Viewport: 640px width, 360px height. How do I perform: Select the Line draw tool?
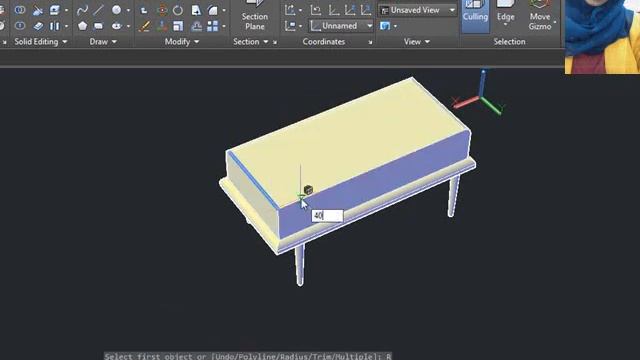[x=98, y=10]
